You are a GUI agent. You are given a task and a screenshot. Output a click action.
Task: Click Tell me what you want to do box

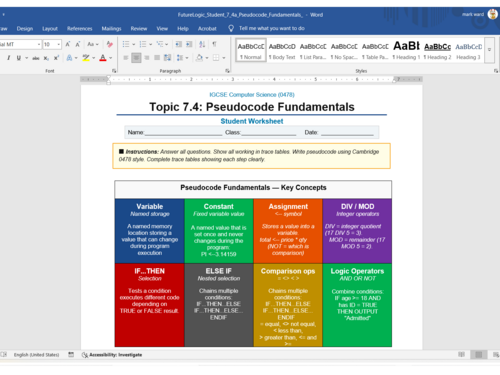click(272, 28)
